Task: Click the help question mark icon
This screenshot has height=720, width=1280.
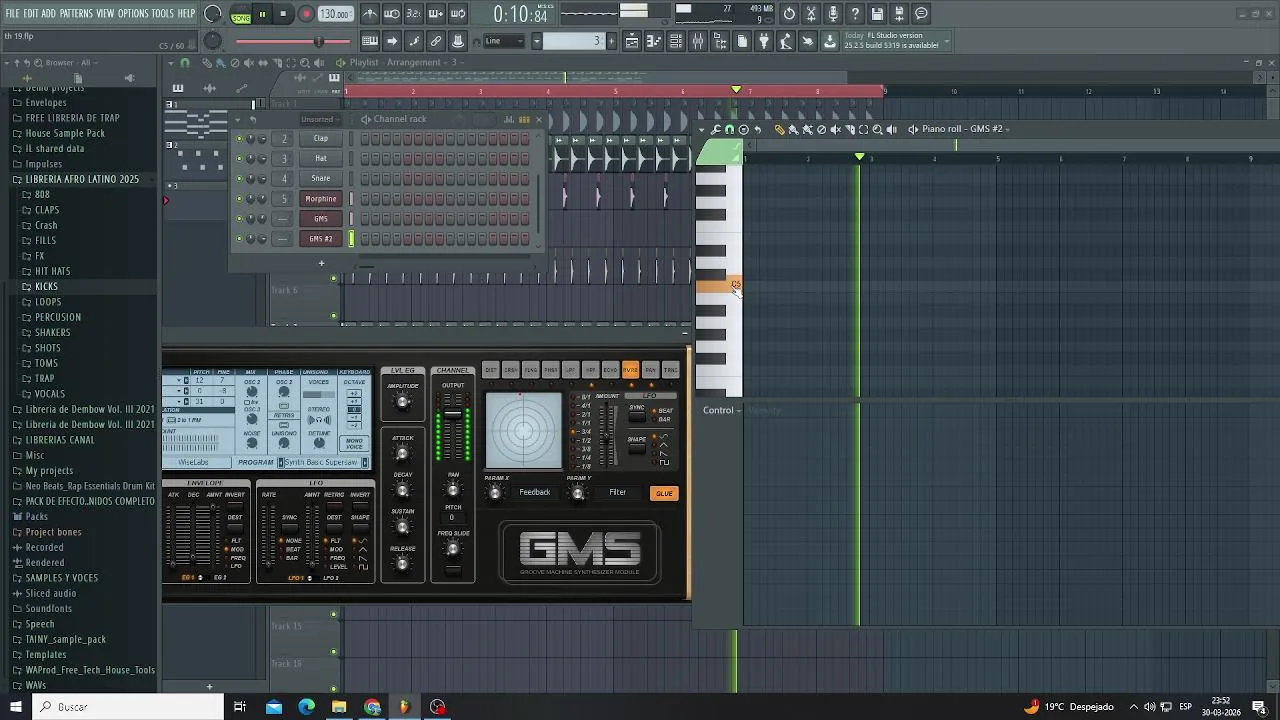Action: [855, 14]
